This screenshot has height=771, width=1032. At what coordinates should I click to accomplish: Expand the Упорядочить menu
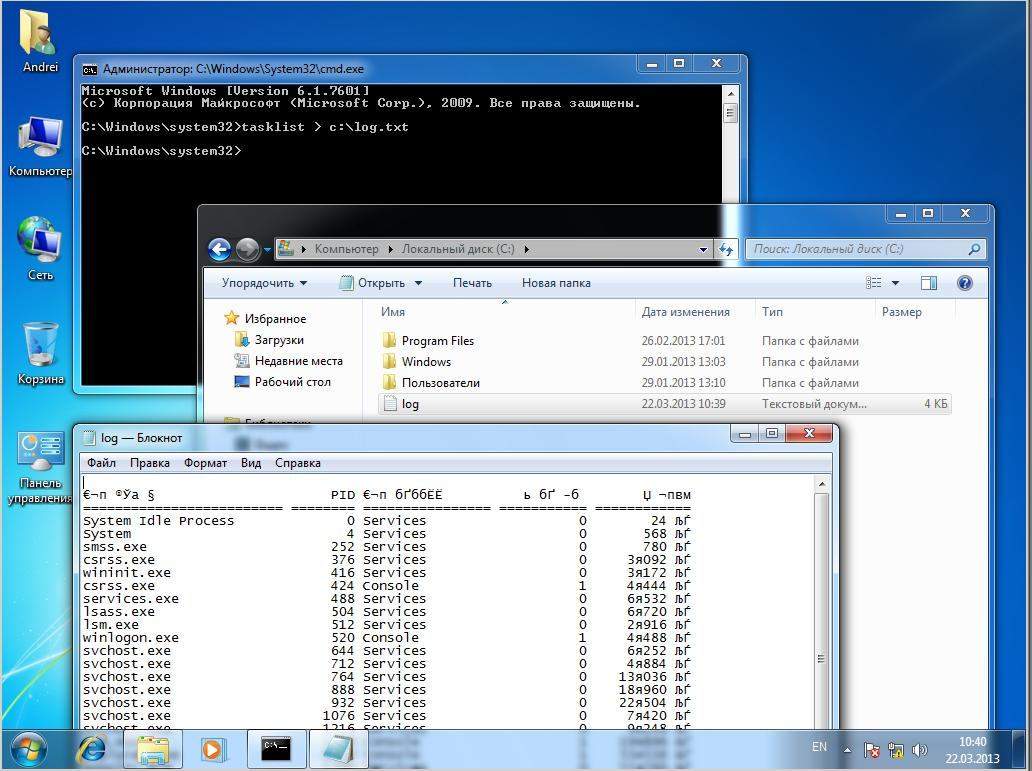coord(265,283)
